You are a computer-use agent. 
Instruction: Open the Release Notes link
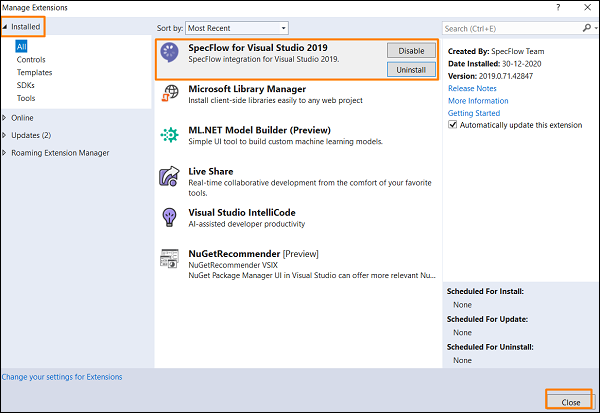tap(474, 88)
